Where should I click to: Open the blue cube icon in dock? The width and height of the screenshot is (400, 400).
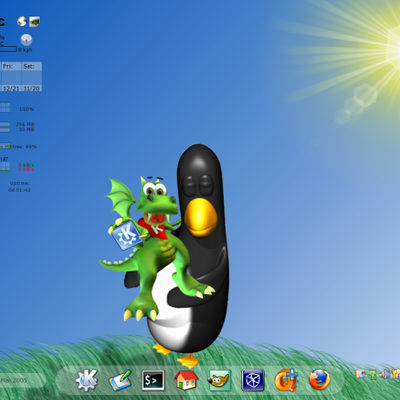coord(253,380)
